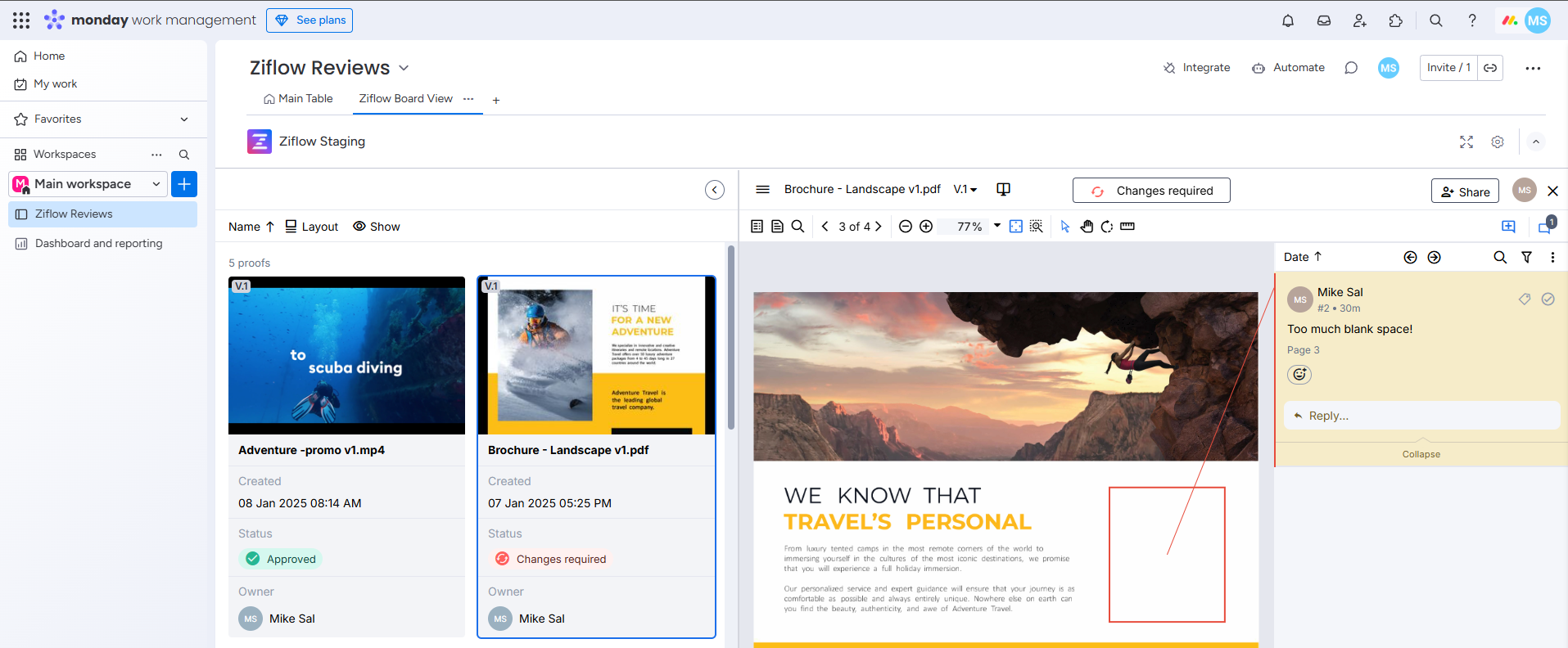Click the Changes required status button
The image size is (1568, 648).
1151,191
